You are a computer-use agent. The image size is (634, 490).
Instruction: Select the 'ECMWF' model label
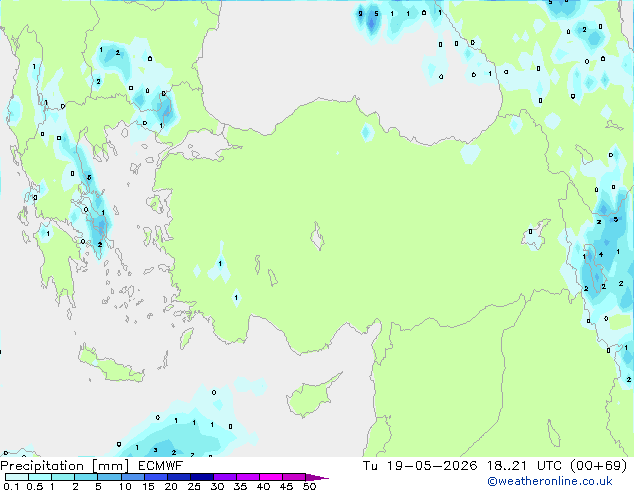[x=160, y=466]
